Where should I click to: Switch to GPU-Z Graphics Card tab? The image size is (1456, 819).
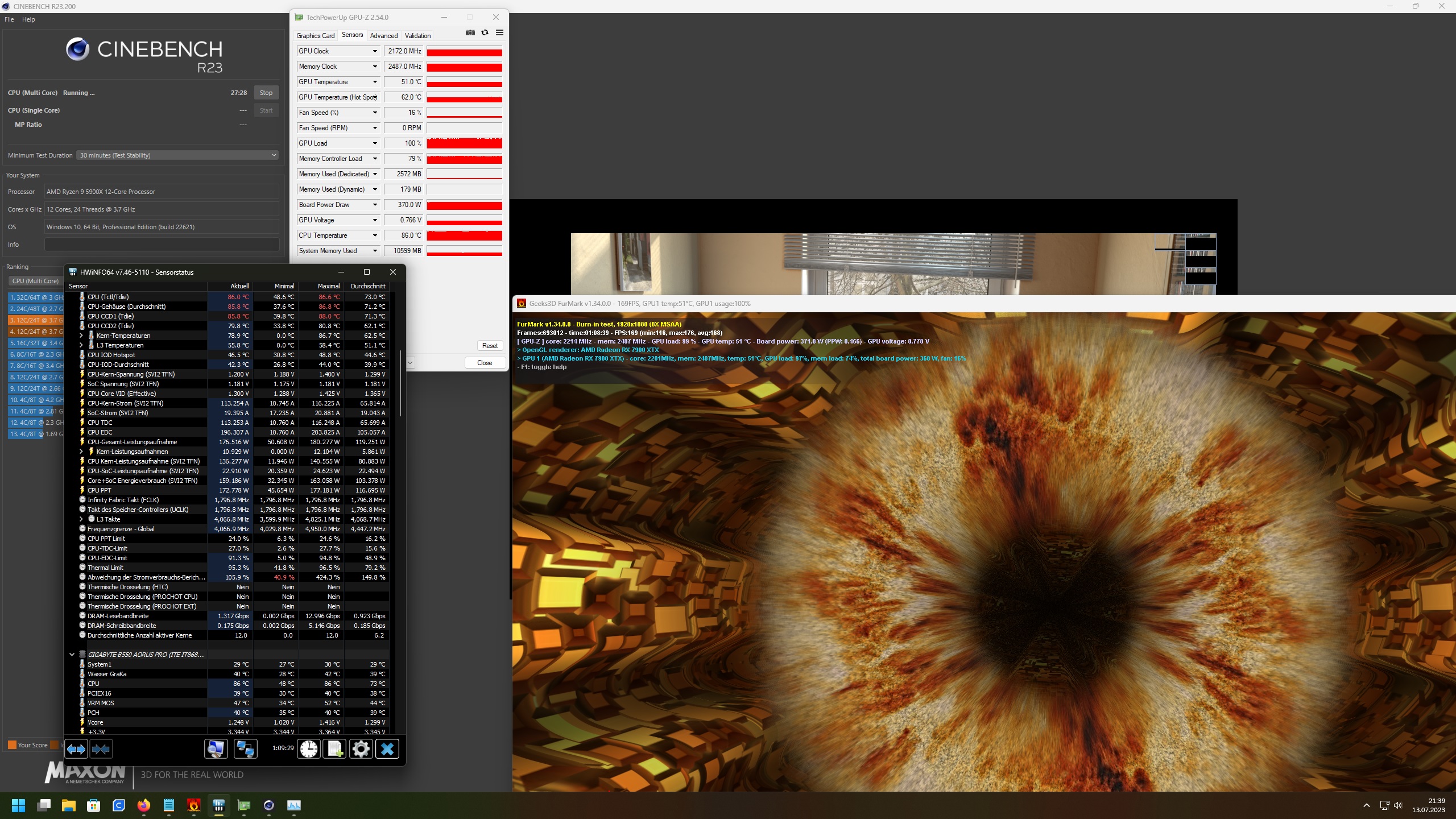(x=315, y=35)
